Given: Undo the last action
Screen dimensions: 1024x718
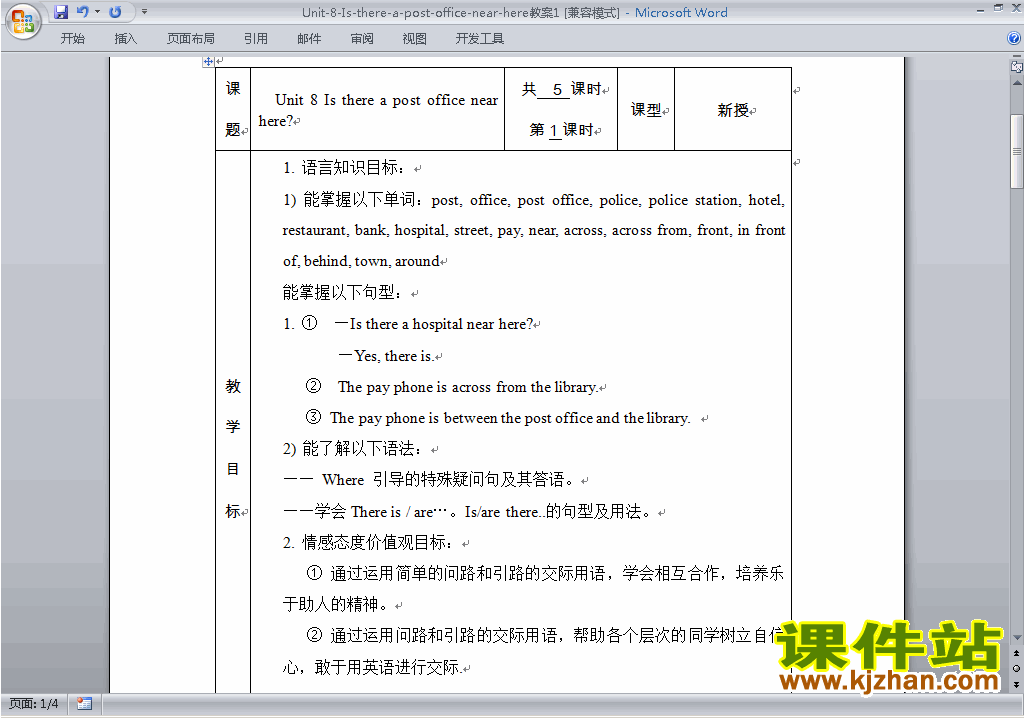Looking at the screenshot, I should pos(82,12).
